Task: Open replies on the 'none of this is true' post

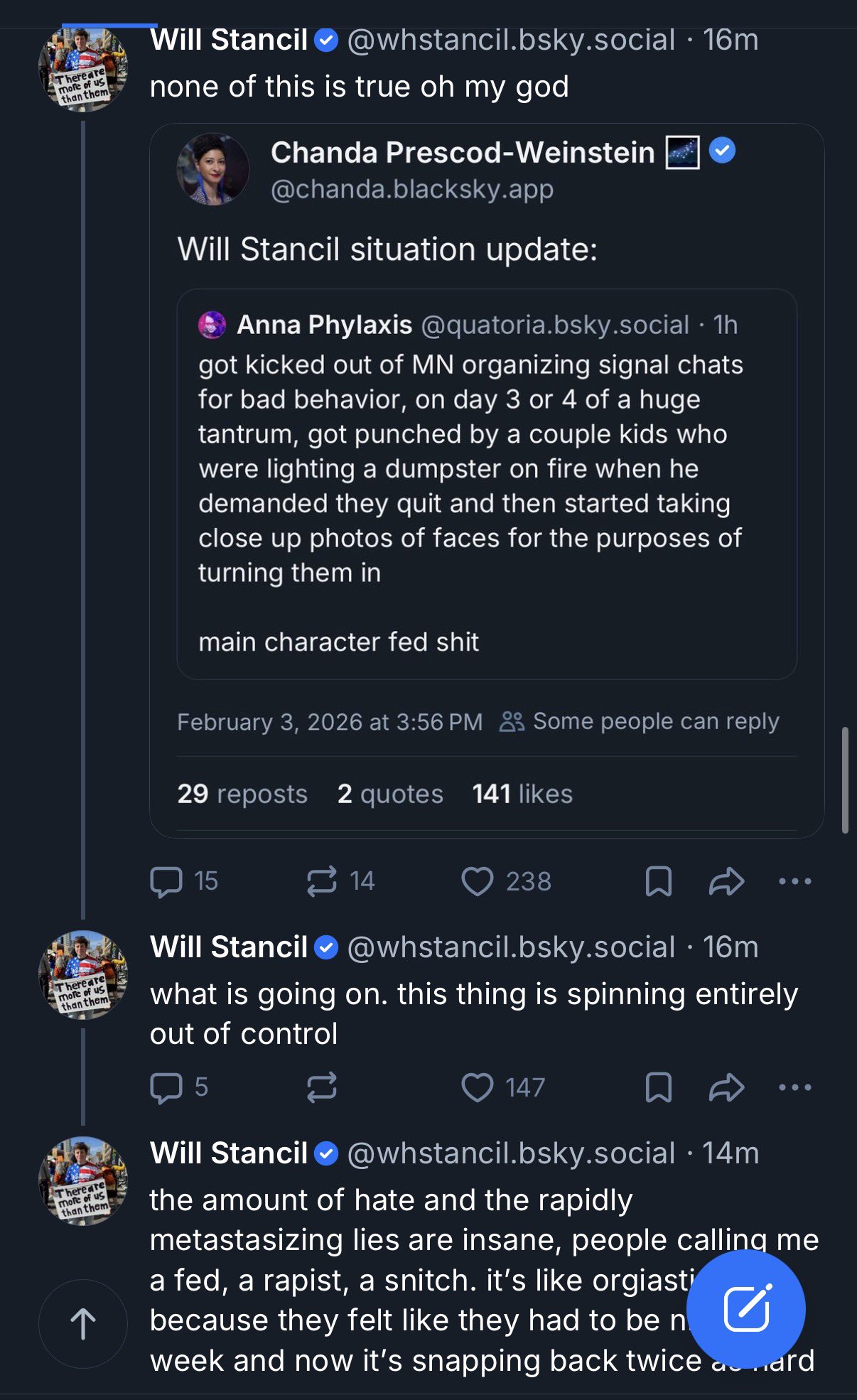Action: pyautogui.click(x=166, y=881)
